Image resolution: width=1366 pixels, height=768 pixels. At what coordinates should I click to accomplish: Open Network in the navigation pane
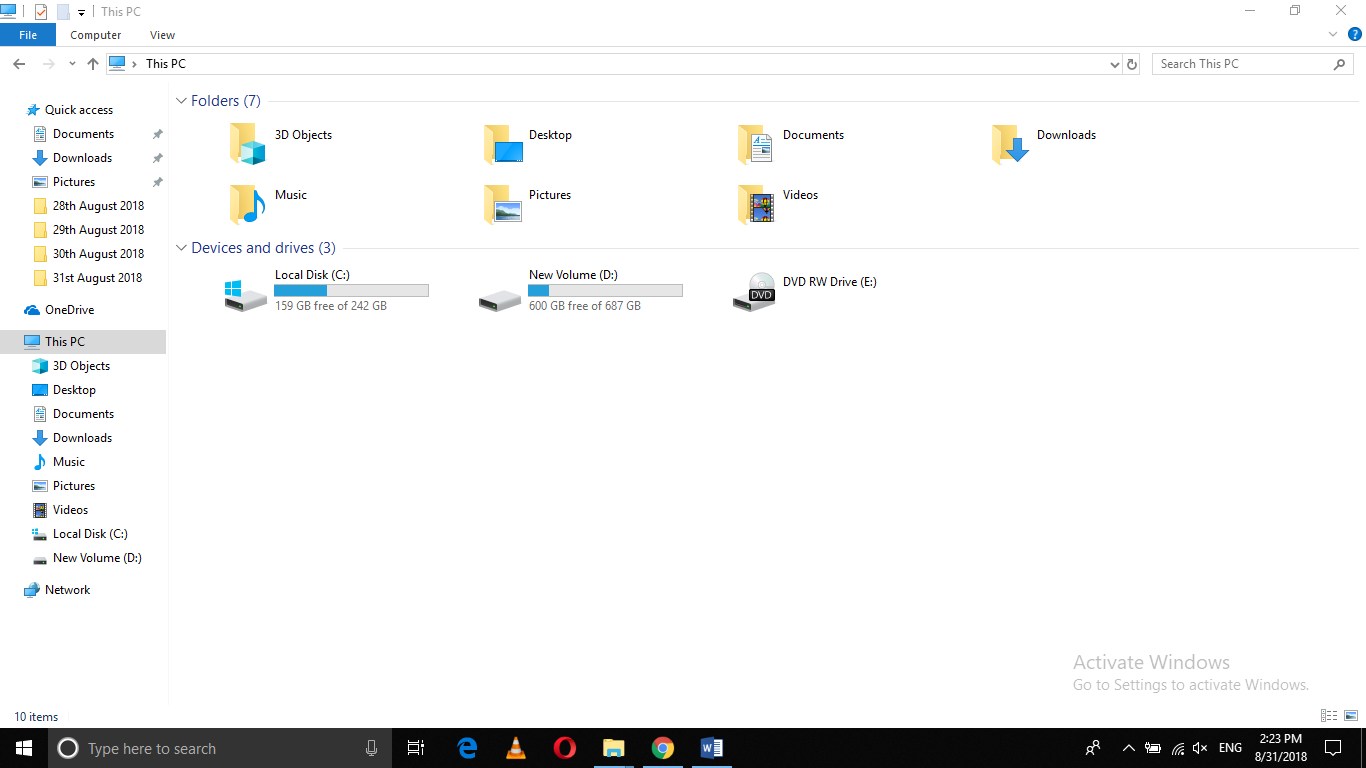pyautogui.click(x=67, y=589)
